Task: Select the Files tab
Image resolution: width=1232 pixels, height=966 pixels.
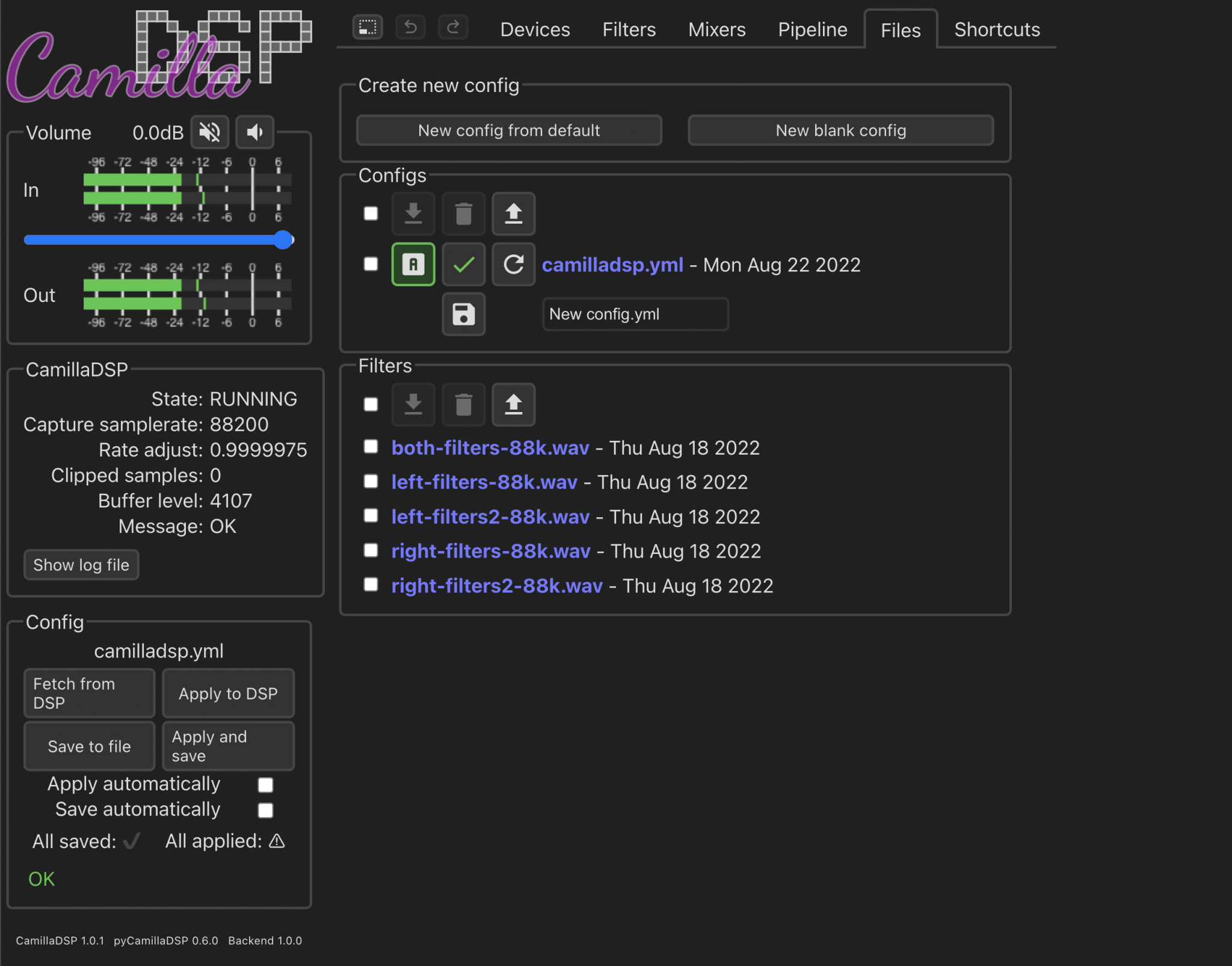Action: tap(901, 29)
